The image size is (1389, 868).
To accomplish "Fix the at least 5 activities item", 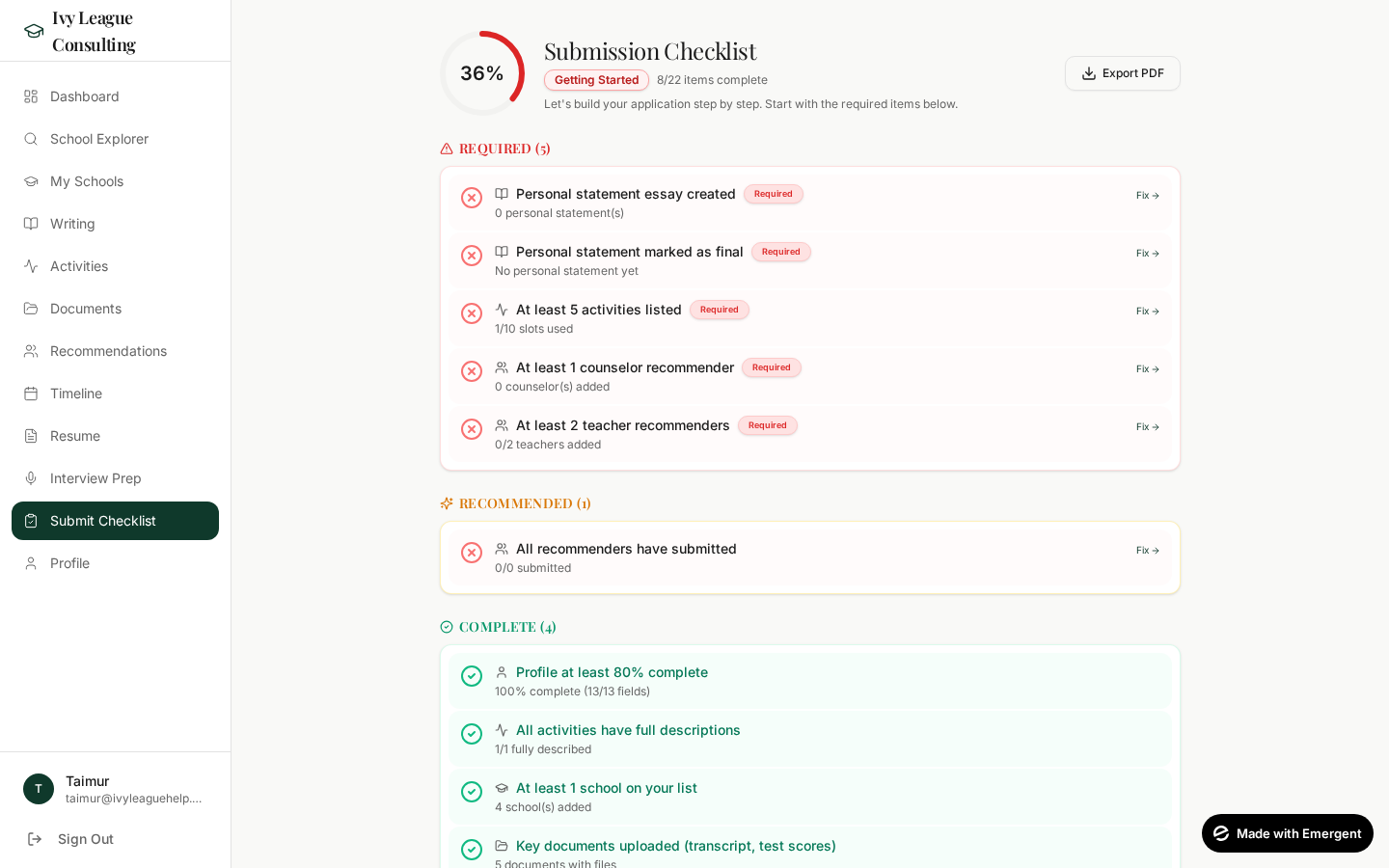I will pyautogui.click(x=1148, y=312).
